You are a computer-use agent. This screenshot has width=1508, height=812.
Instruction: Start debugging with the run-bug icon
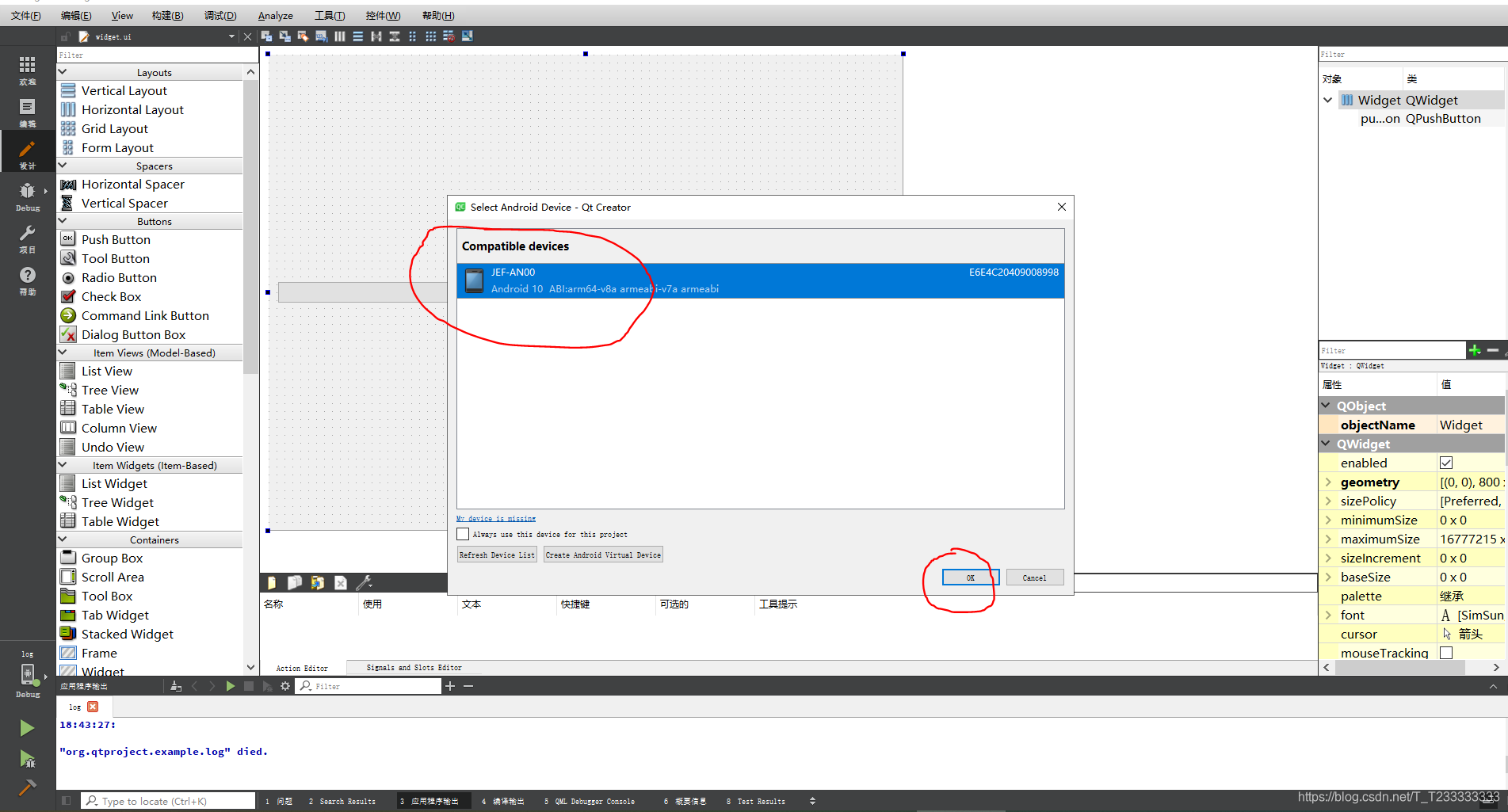(27, 759)
